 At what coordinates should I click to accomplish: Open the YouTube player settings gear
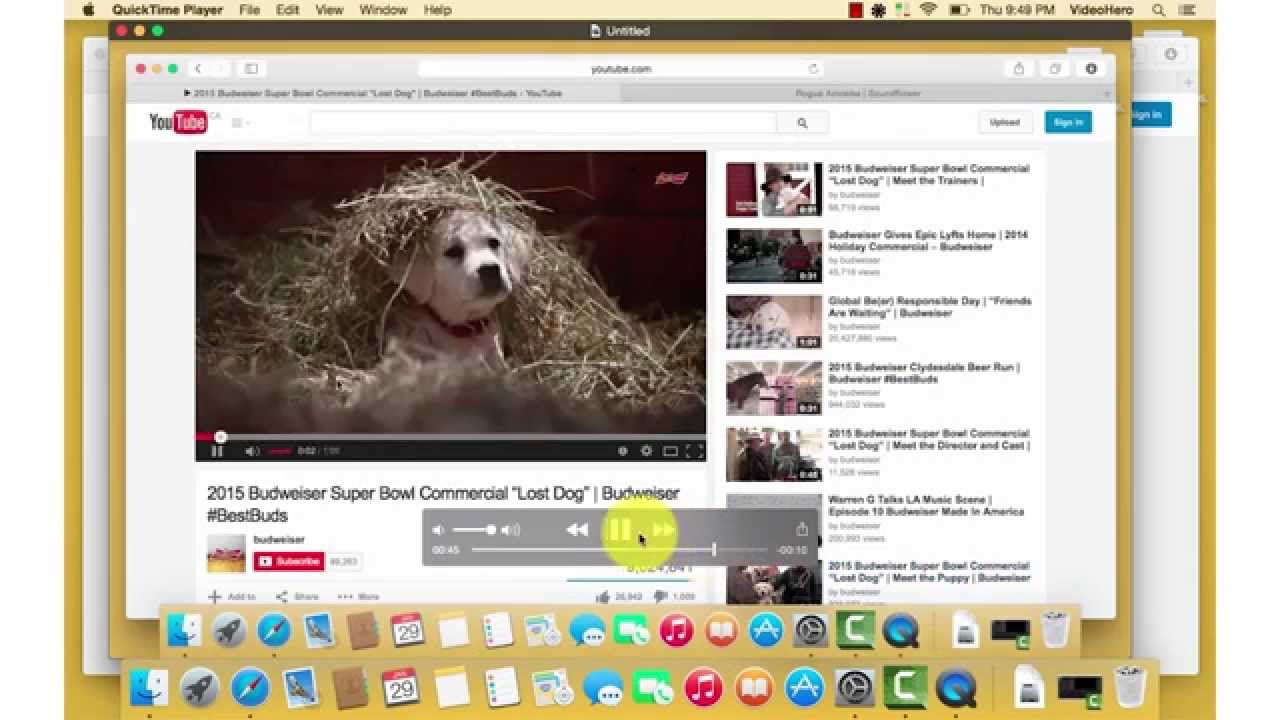pyautogui.click(x=646, y=451)
